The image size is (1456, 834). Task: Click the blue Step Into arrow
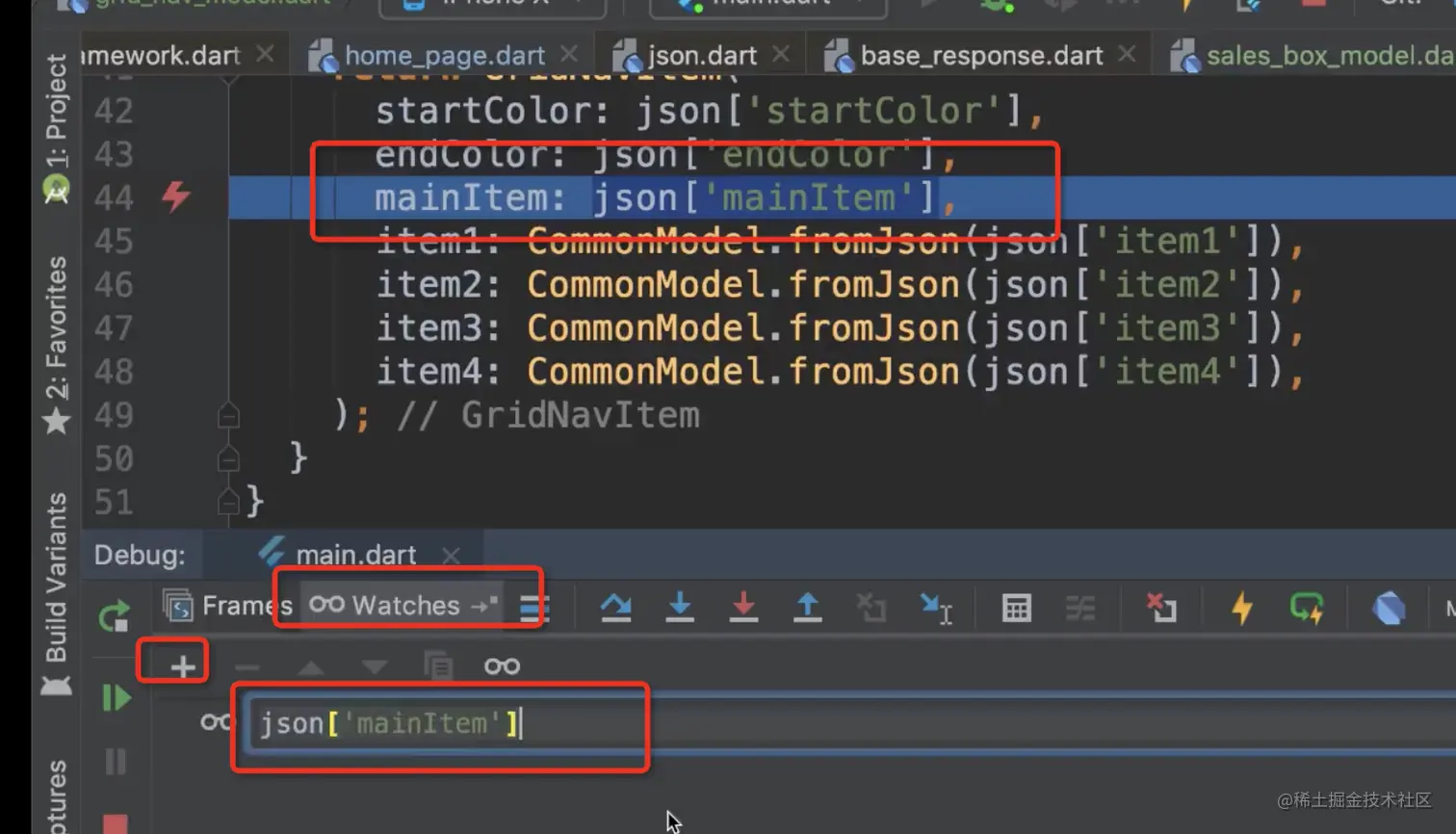(680, 607)
